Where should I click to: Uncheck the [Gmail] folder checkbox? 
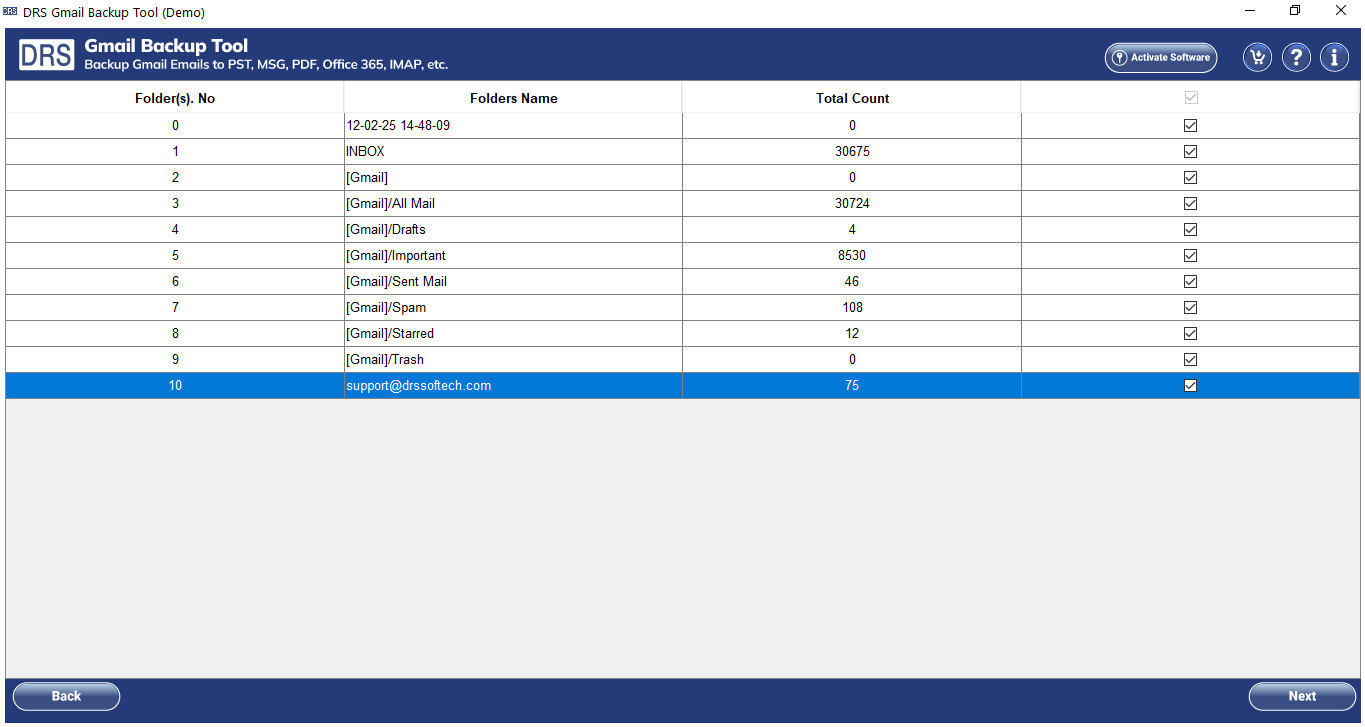tap(1190, 178)
